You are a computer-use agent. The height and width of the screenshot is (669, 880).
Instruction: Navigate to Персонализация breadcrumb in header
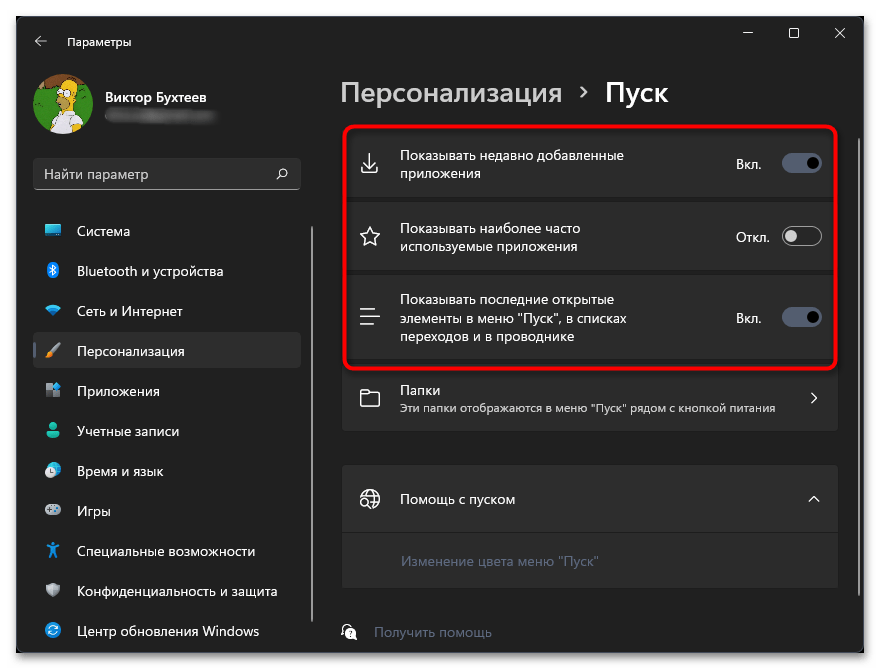pos(451,94)
